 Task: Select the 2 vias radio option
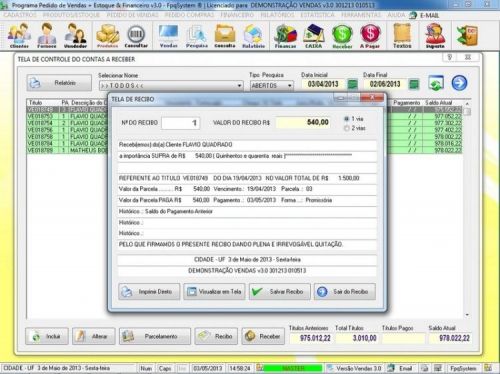pos(347,128)
